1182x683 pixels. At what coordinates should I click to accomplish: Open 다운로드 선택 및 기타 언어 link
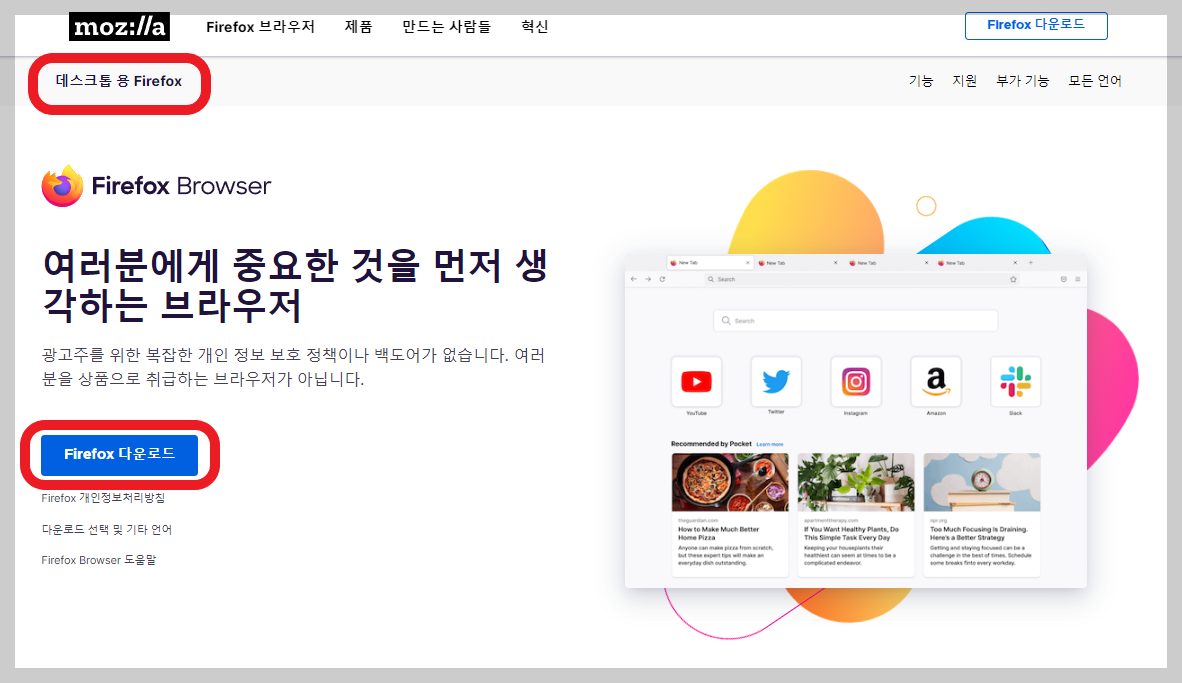[x=106, y=529]
